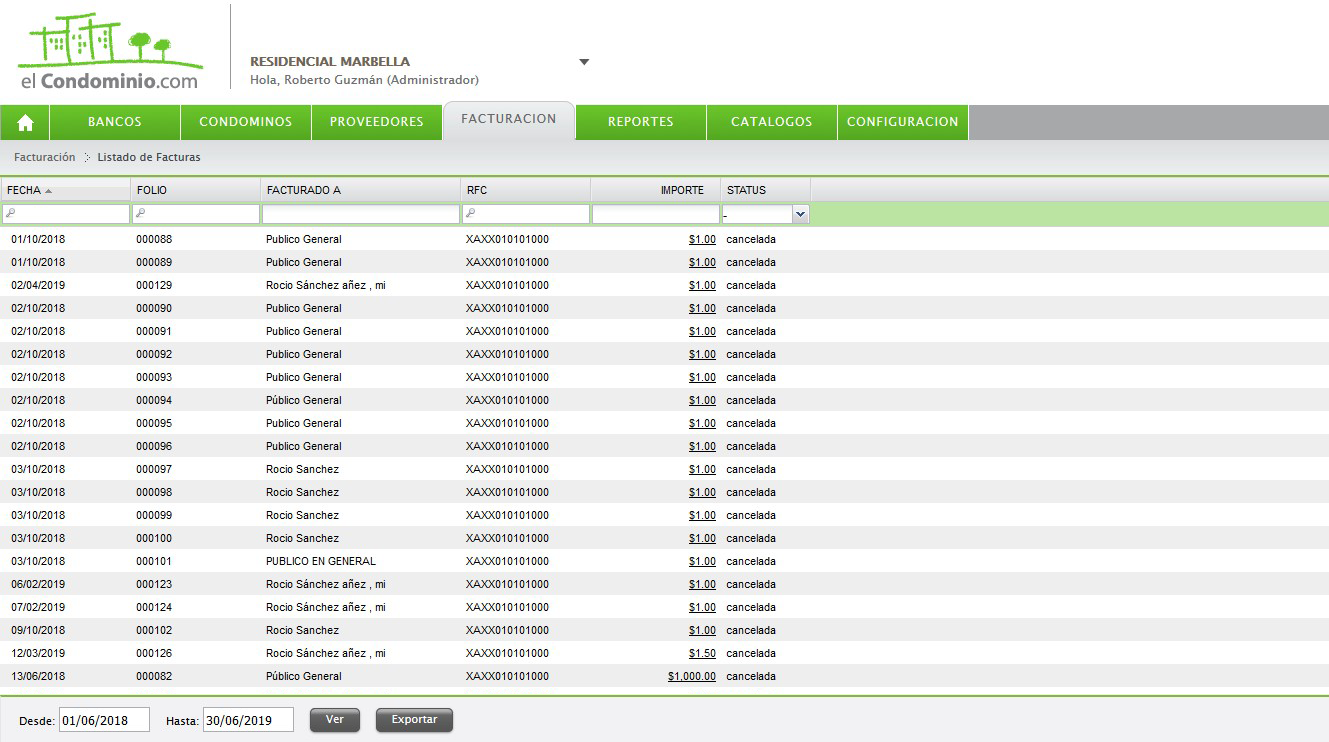This screenshot has height=742, width=1329.
Task: Select folio cell 000126
Action: point(154,654)
